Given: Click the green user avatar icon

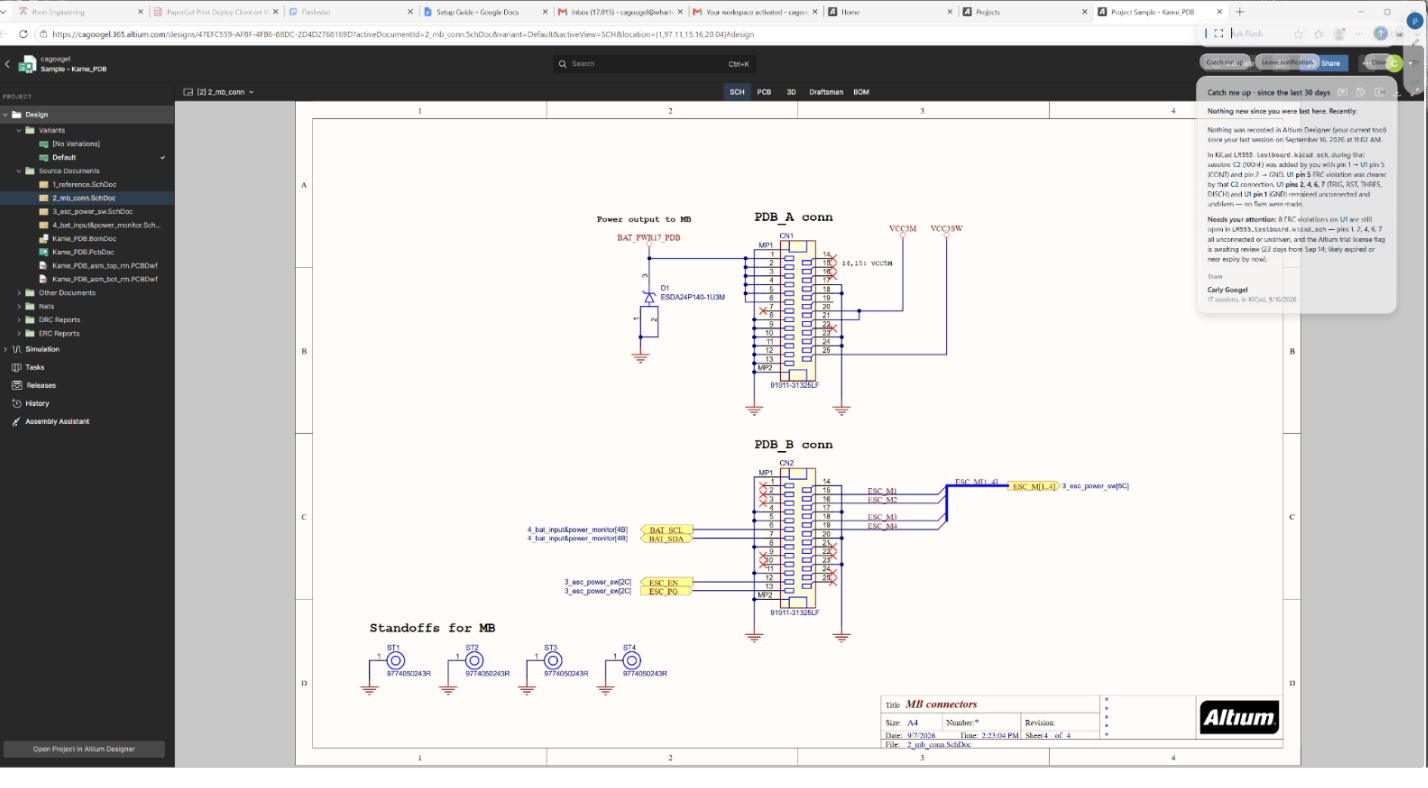Looking at the screenshot, I should (x=1394, y=63).
